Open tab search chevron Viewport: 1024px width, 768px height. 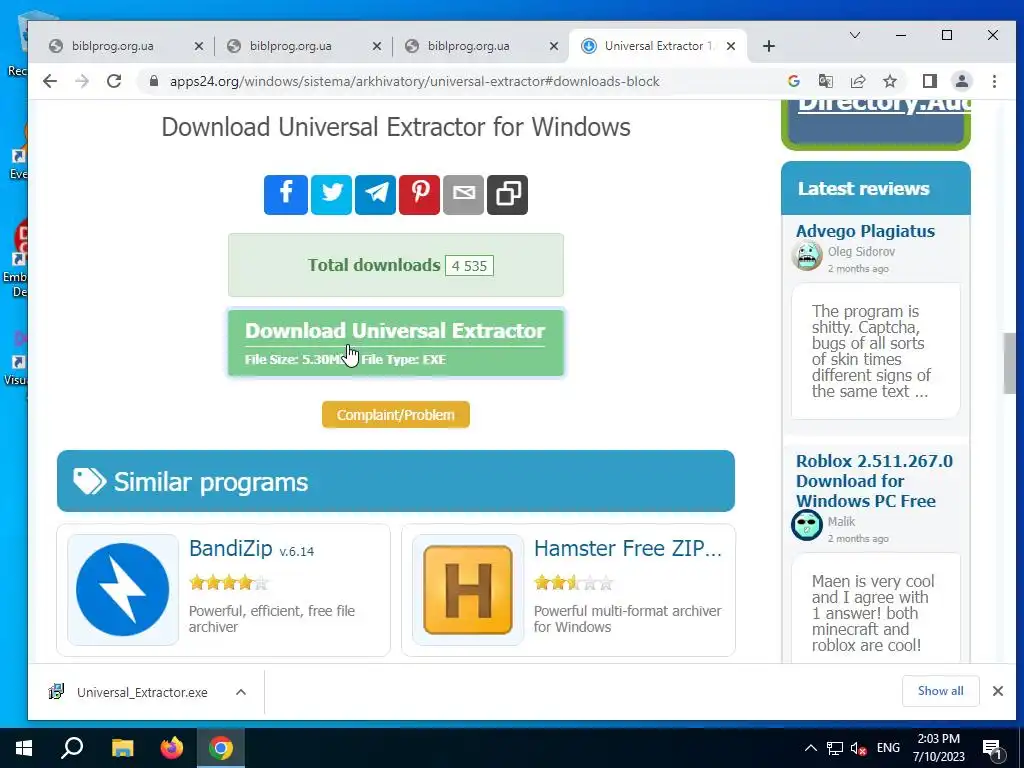point(854,35)
